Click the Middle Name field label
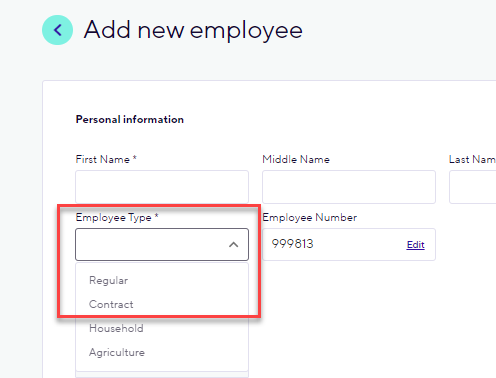Image resolution: width=496 pixels, height=378 pixels. click(x=296, y=159)
